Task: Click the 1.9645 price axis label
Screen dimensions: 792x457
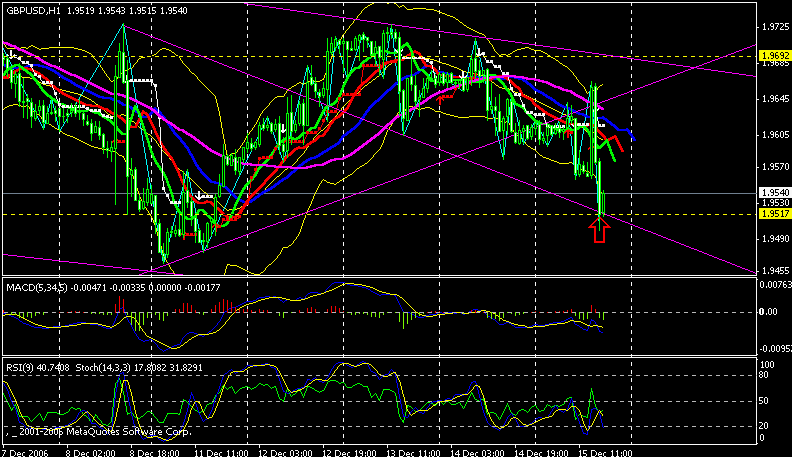Action: click(775, 99)
